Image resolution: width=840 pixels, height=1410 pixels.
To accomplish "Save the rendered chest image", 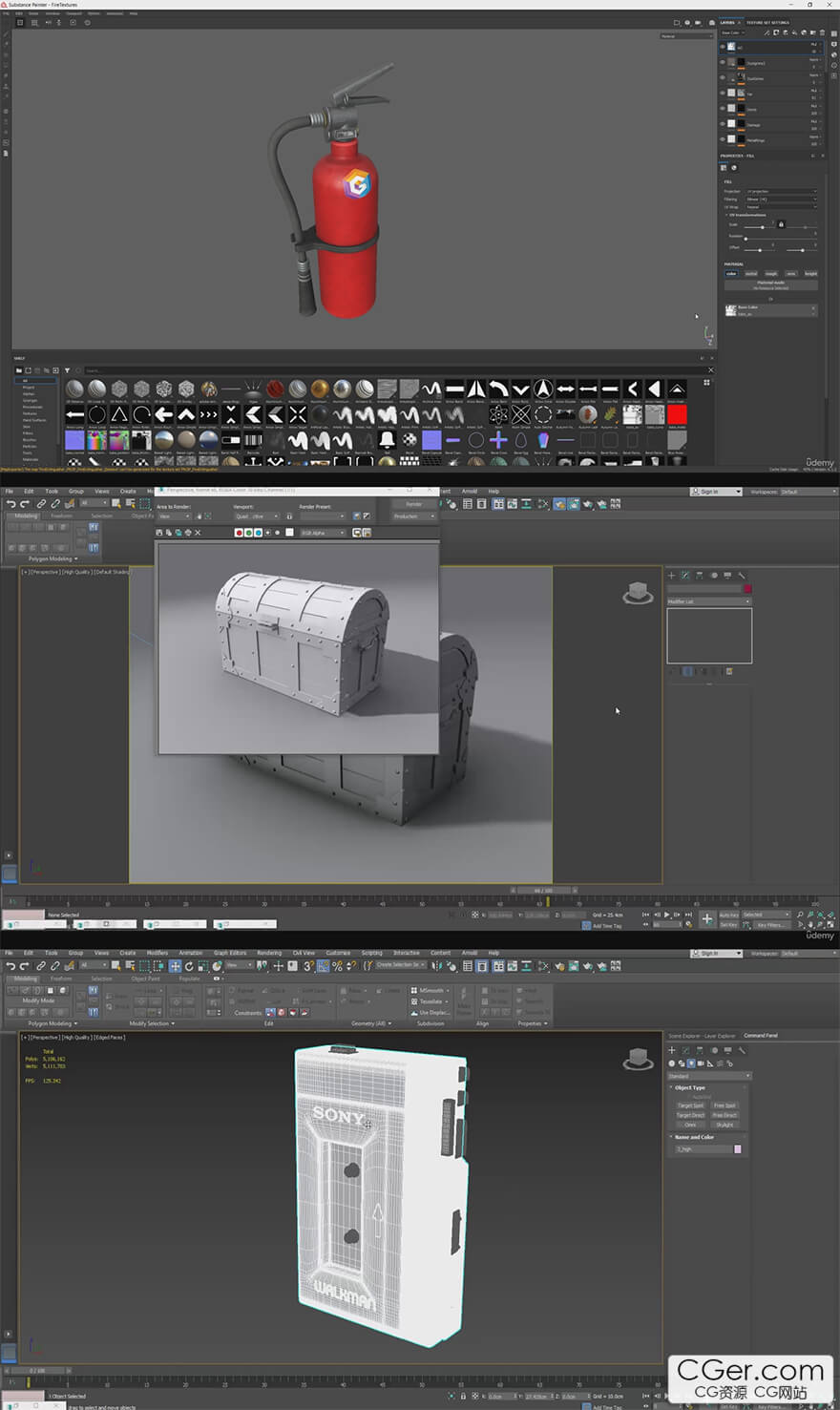I will point(159,532).
